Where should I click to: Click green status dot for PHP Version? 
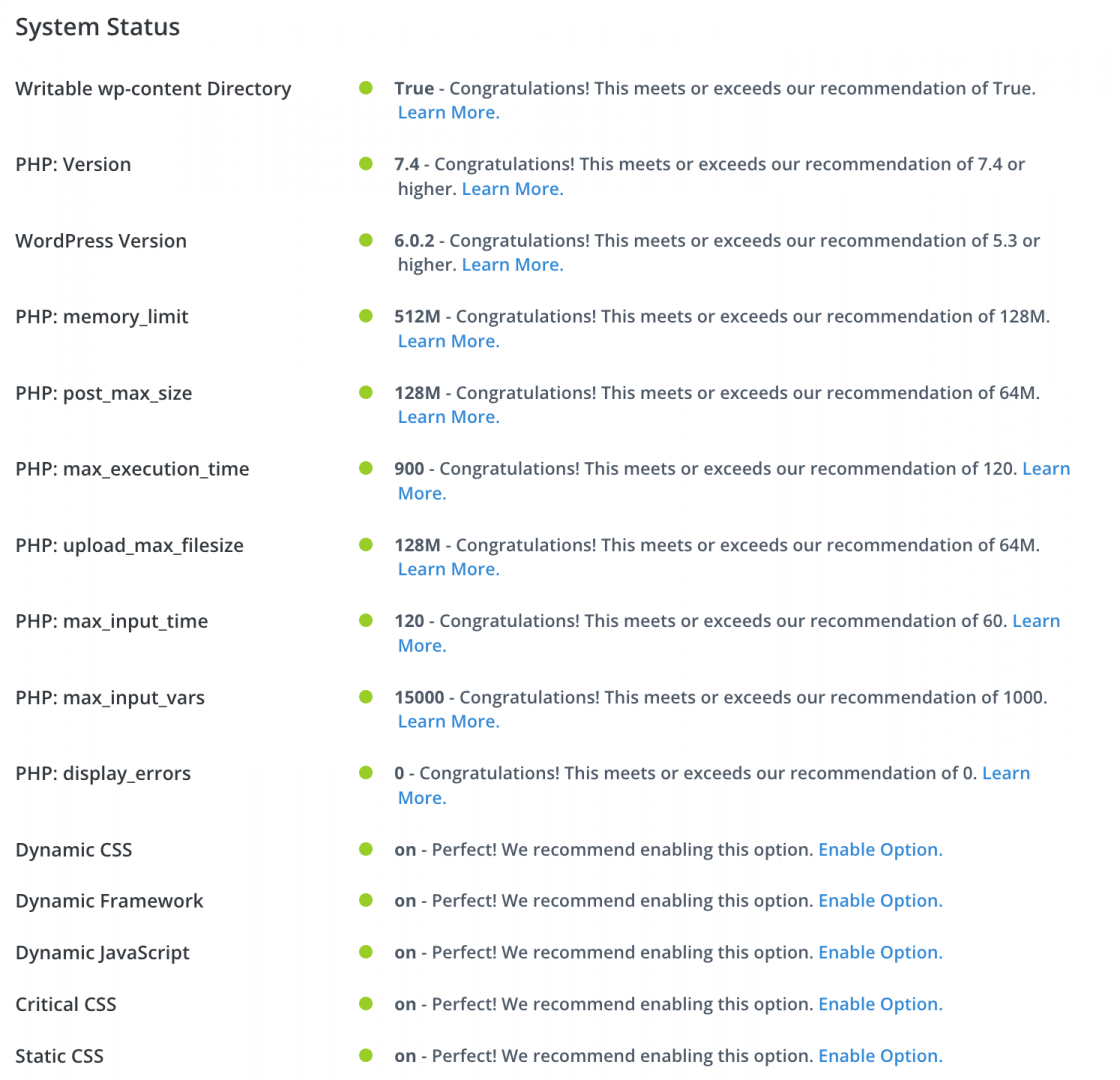click(x=366, y=164)
